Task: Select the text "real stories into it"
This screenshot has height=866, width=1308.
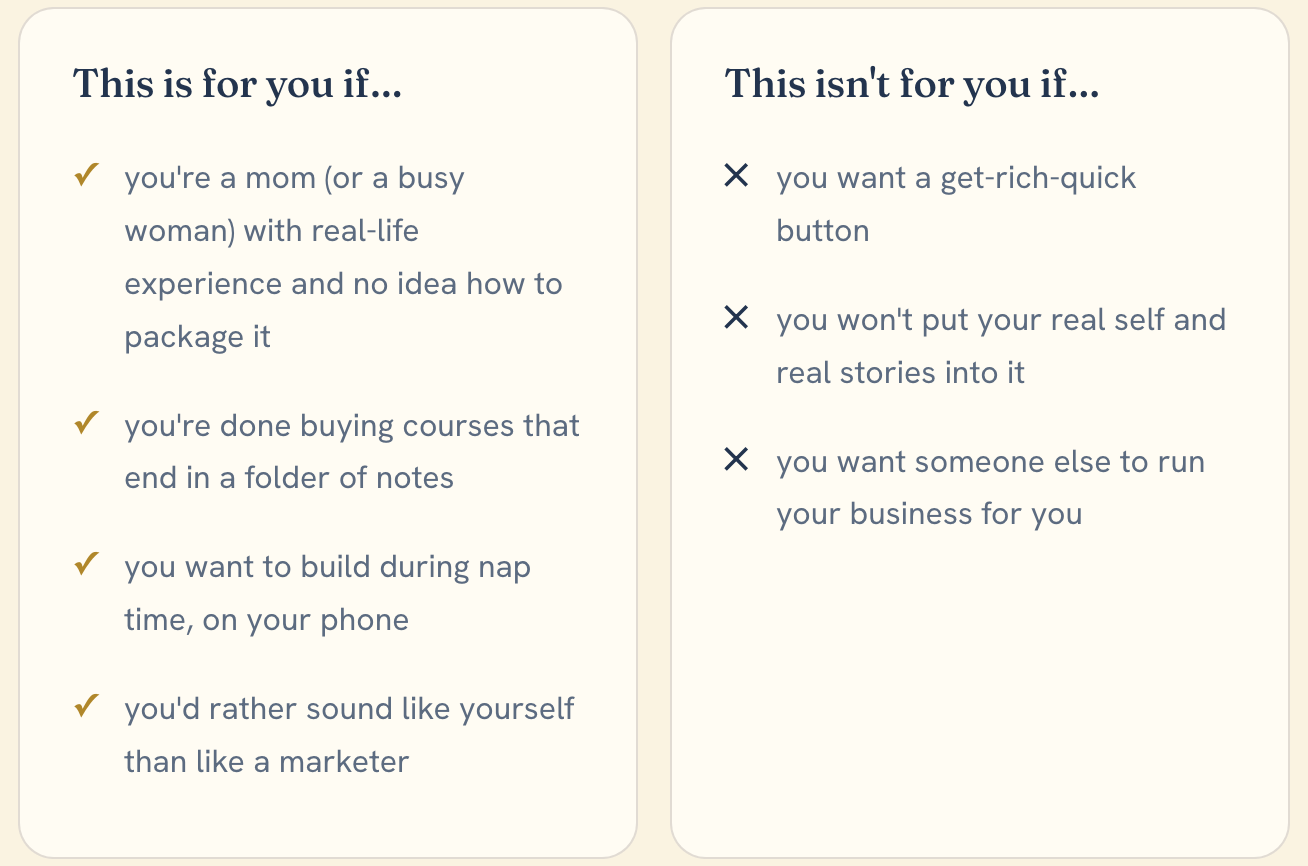Action: coord(901,373)
